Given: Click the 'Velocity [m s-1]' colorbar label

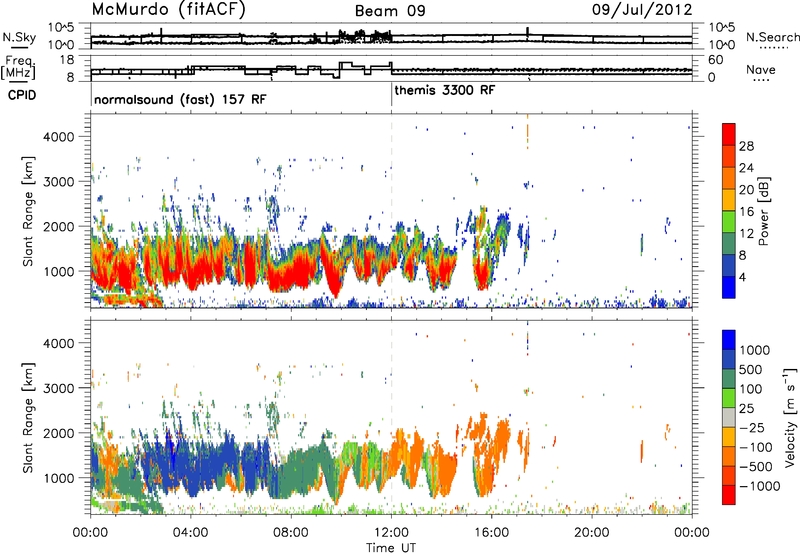Looking at the screenshot, I should point(790,417).
